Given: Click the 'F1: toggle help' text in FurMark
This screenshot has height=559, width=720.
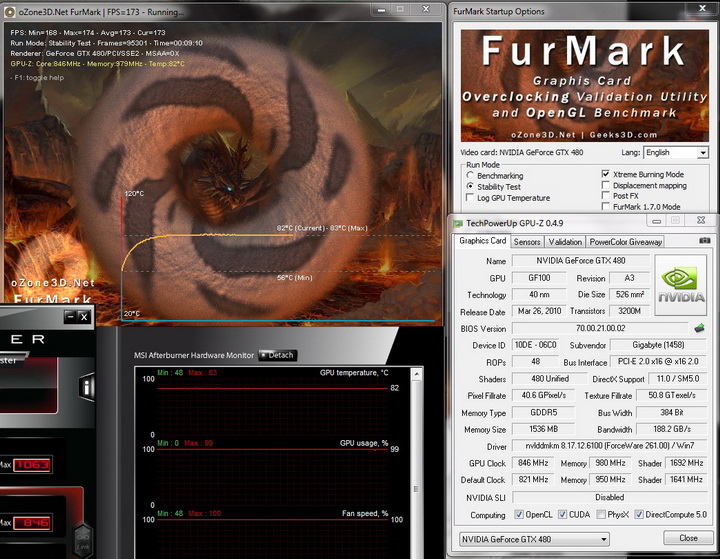Looking at the screenshot, I should click(38, 78).
